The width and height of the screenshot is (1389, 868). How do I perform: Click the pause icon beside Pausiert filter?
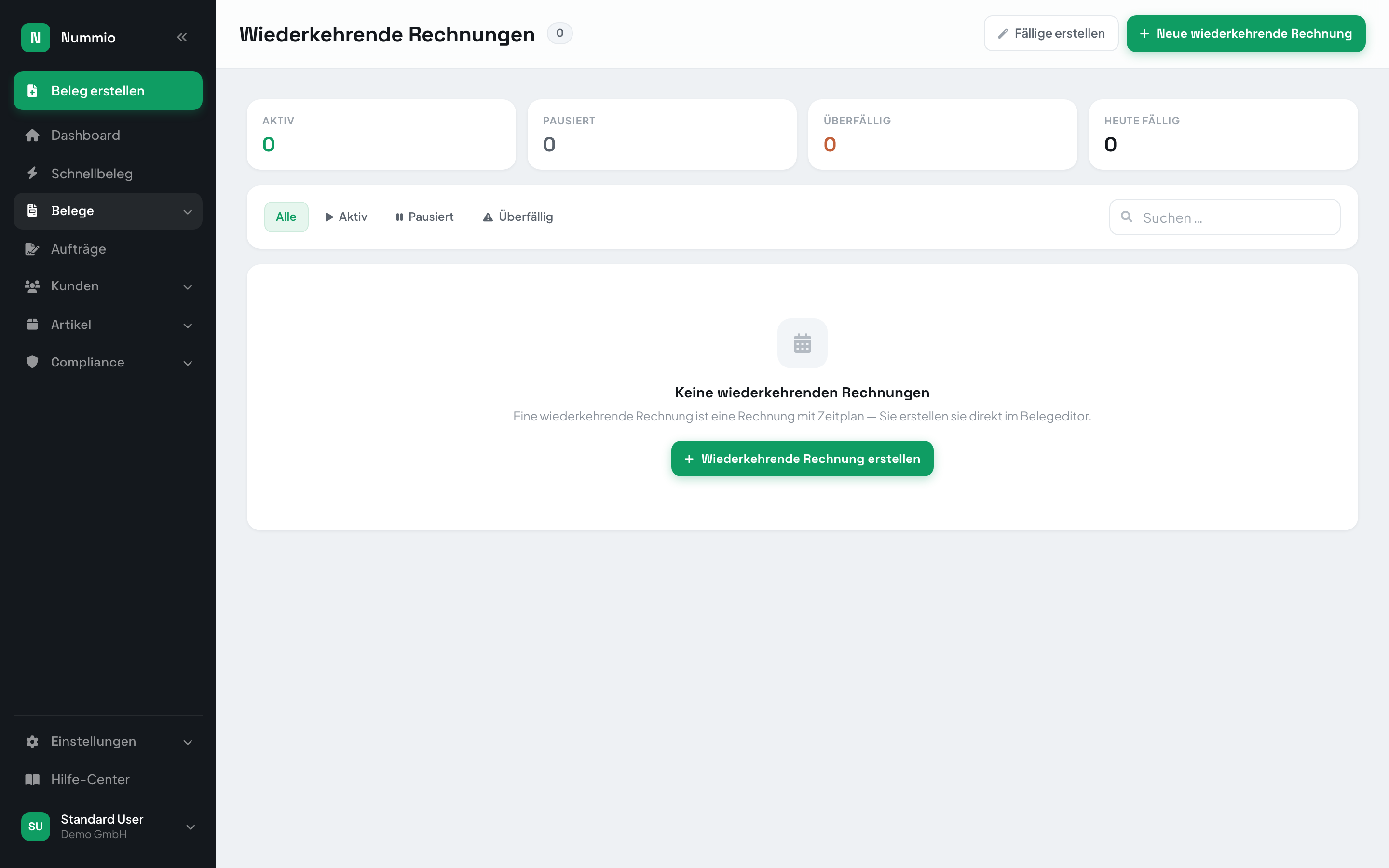(399, 217)
